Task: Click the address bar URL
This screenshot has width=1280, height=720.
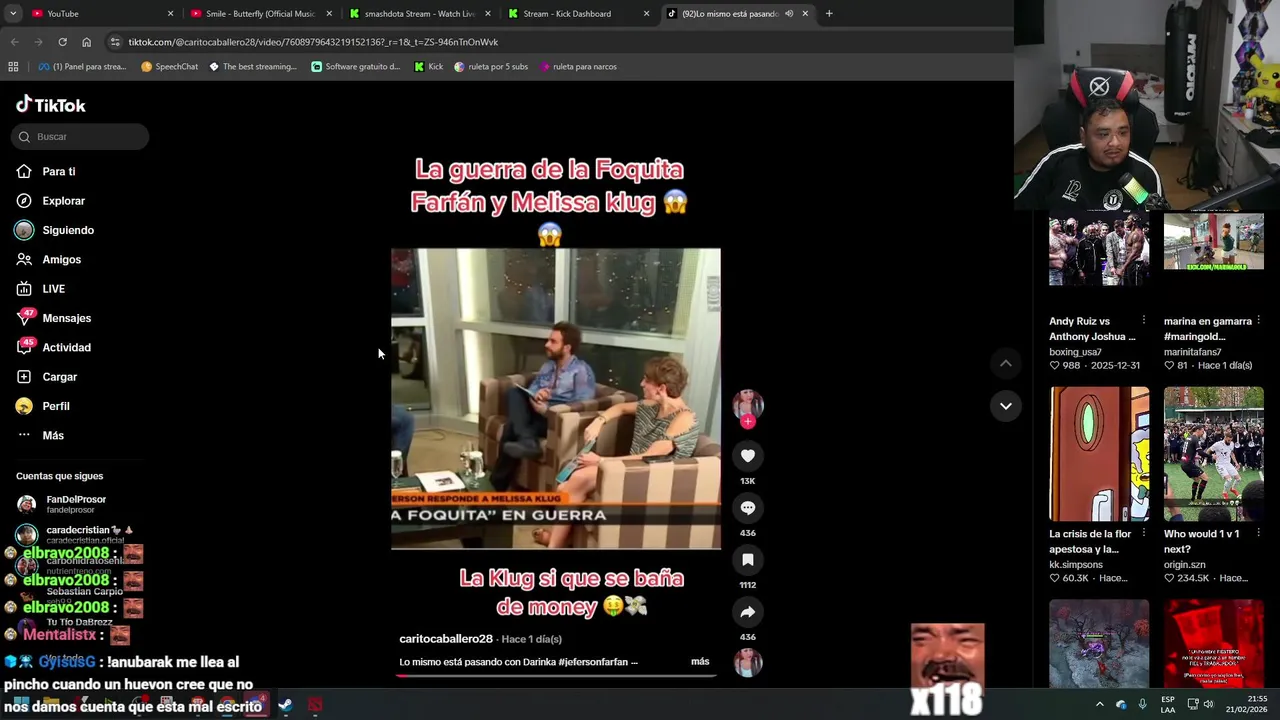Action: coord(313,42)
